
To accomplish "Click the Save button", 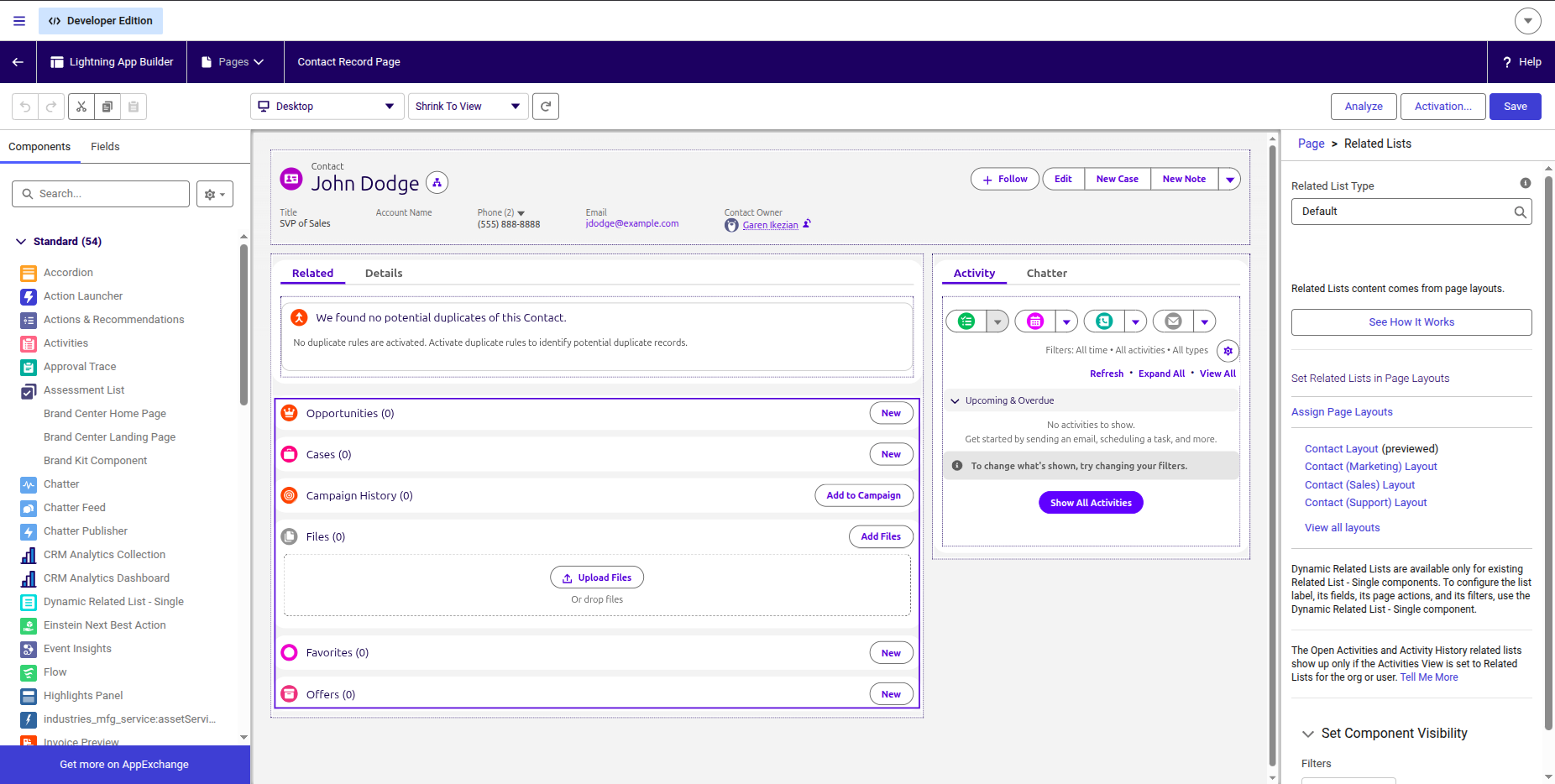I will (1515, 107).
